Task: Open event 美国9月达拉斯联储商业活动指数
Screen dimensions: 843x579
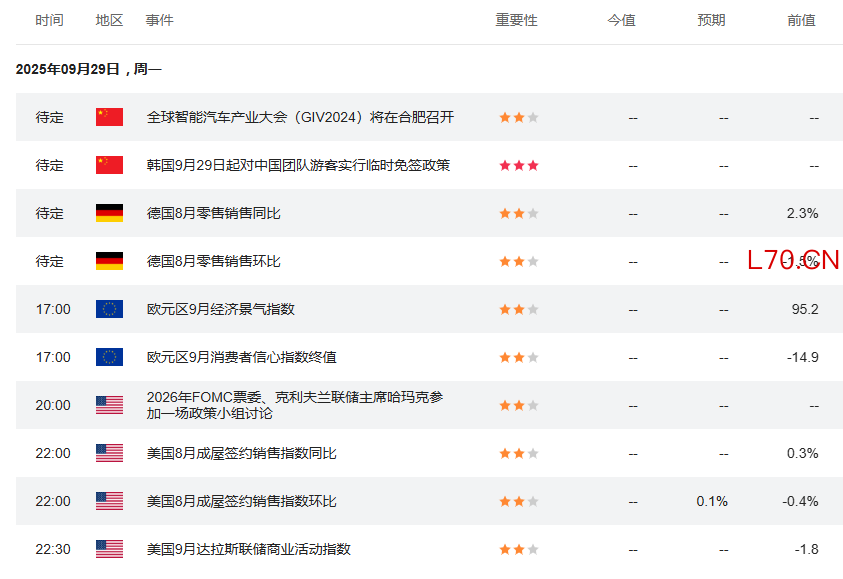Action: pos(248,549)
